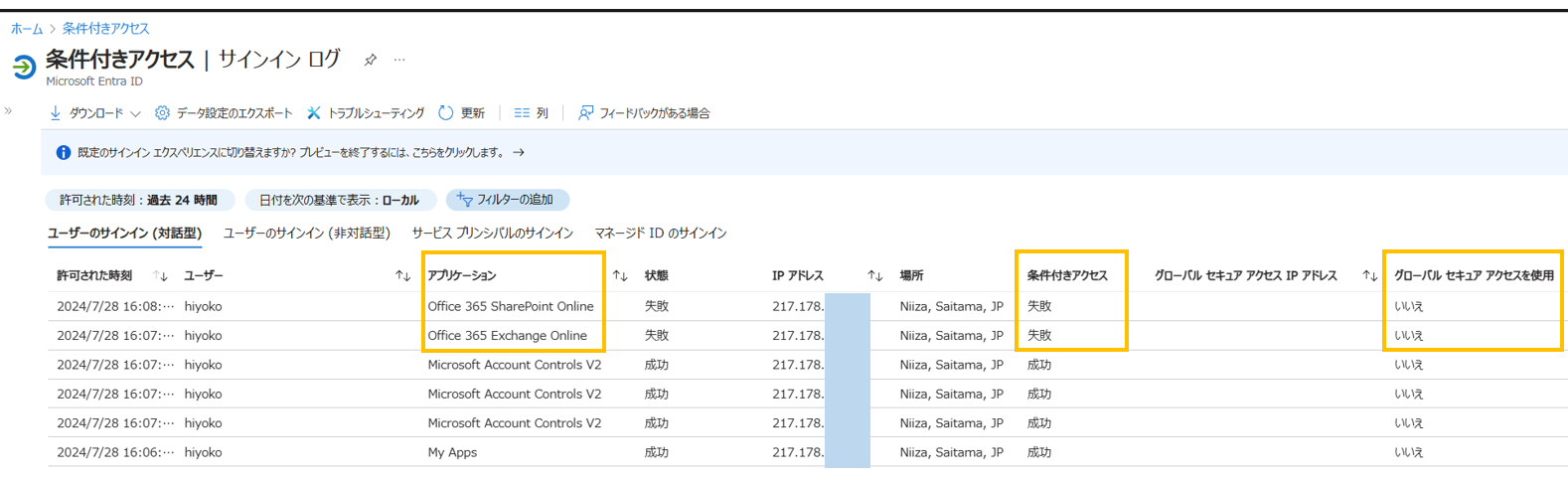The image size is (1568, 480).
Task: Open the 条件付きアクセス breadcrumb link
Action: pyautogui.click(x=105, y=29)
